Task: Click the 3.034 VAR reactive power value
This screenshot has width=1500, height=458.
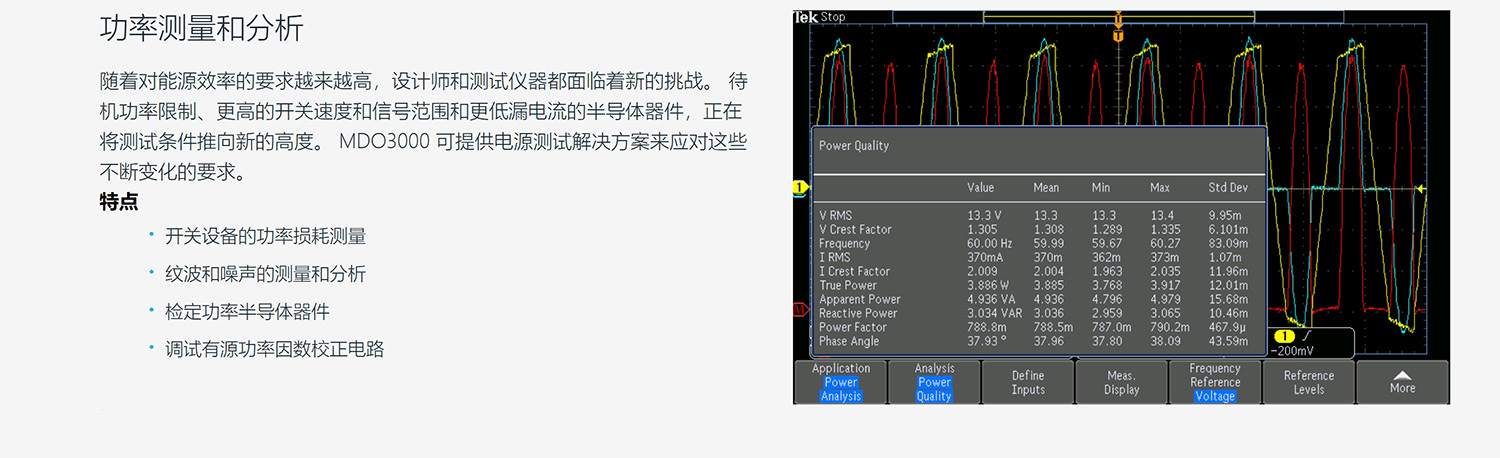Action: [994, 314]
